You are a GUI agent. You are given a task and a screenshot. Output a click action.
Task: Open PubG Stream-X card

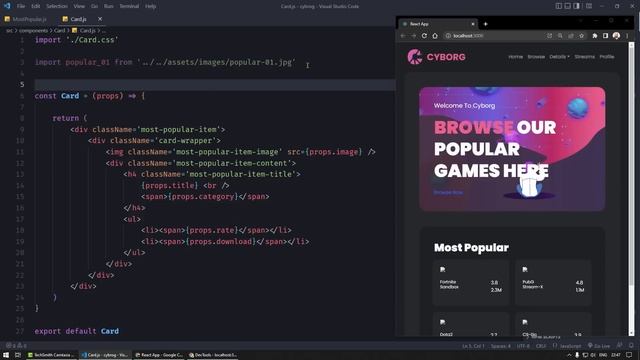click(x=553, y=282)
